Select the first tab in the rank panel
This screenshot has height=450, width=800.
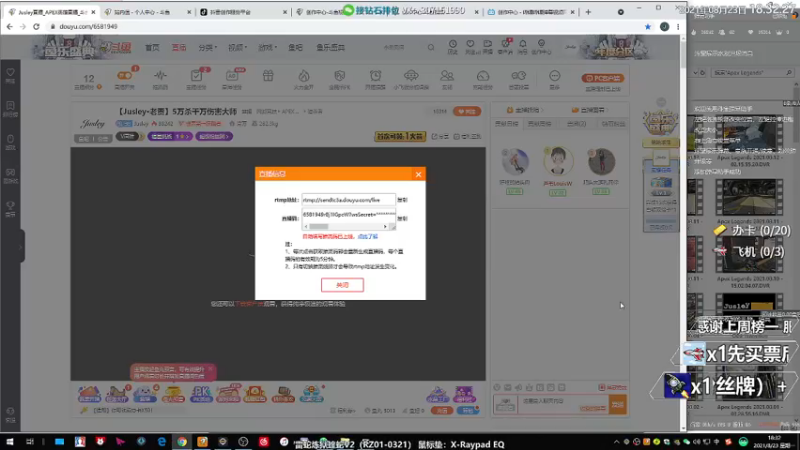(x=507, y=123)
